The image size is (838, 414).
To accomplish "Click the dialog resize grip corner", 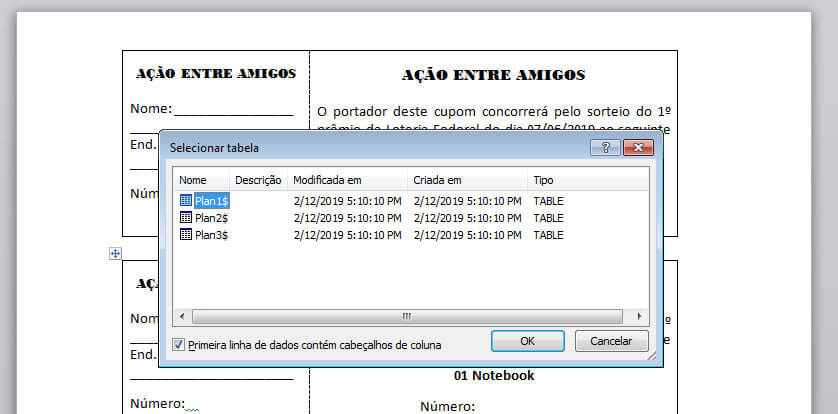I will tap(654, 358).
